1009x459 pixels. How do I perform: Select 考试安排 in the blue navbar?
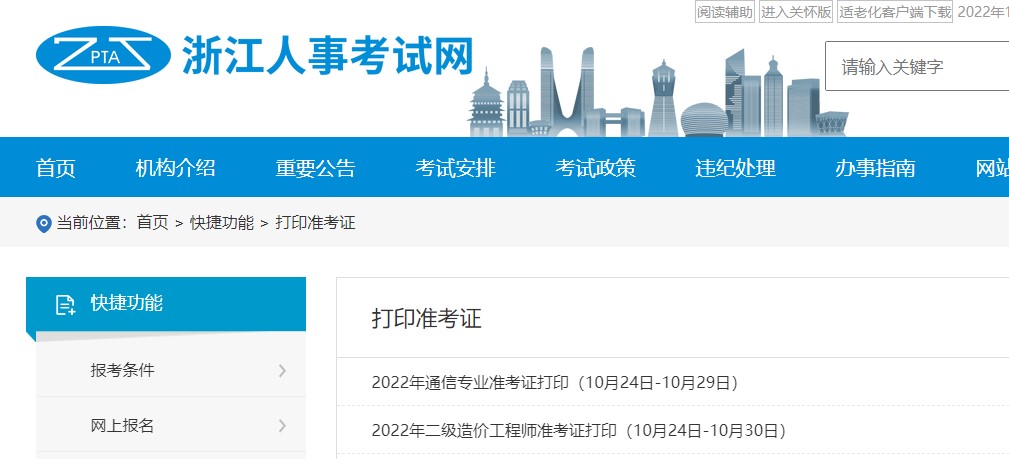(456, 168)
